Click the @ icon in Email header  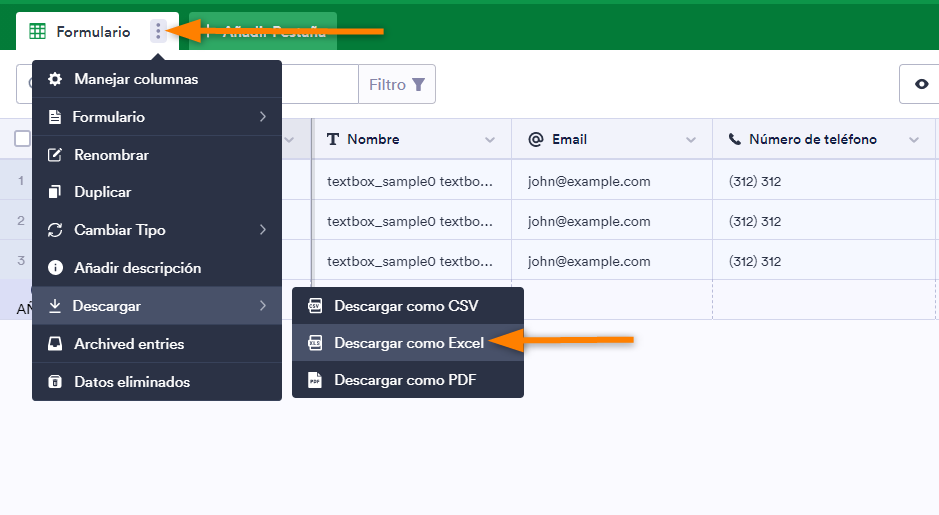535,139
